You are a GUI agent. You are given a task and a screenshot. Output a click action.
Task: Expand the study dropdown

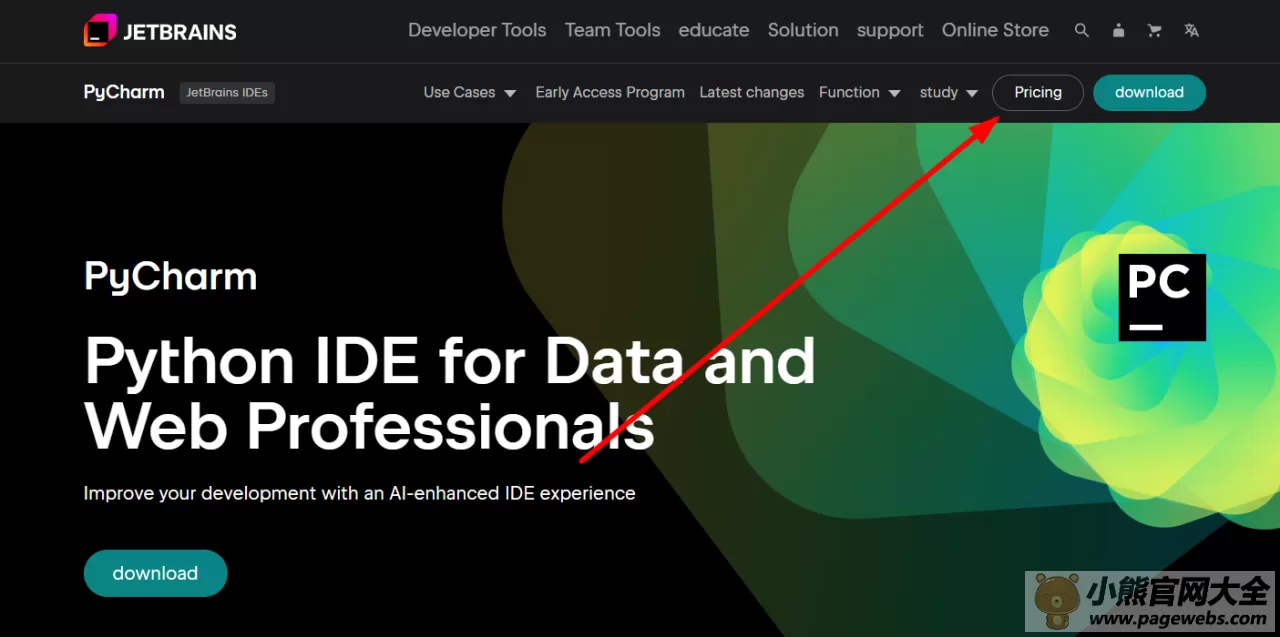tap(949, 92)
